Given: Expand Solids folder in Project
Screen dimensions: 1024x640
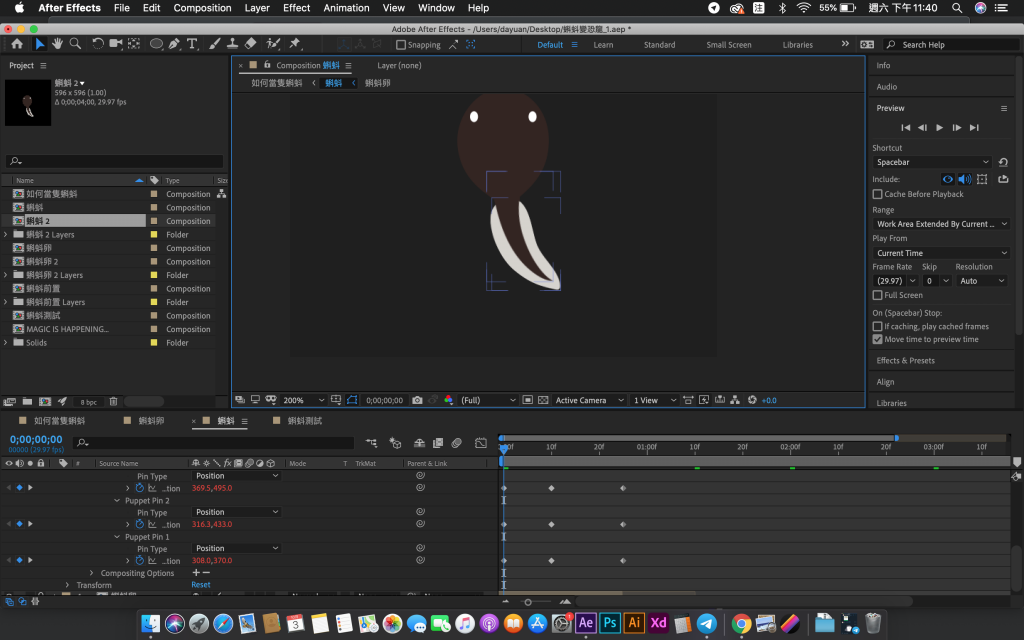Looking at the screenshot, I should (x=6, y=343).
